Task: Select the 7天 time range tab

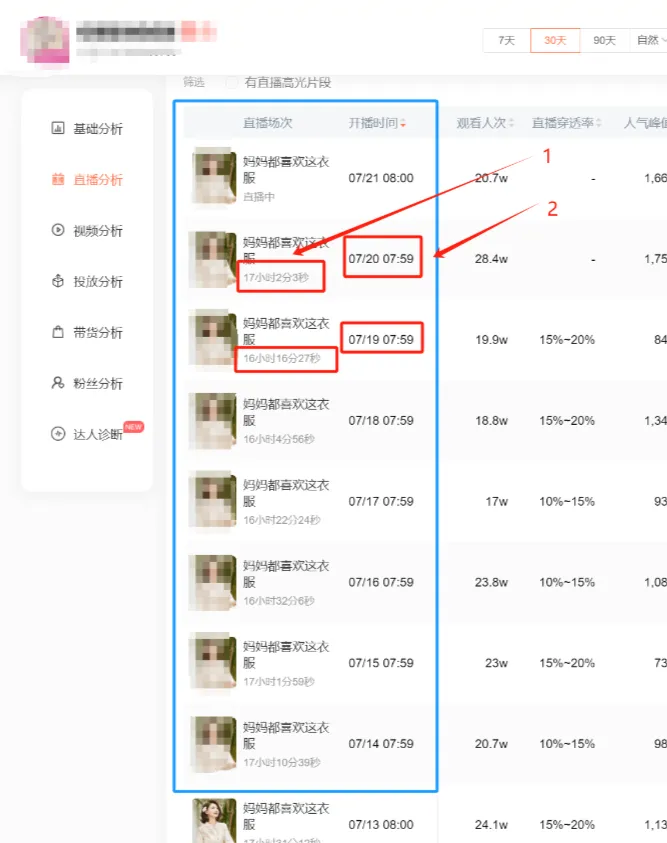Action: (506, 40)
